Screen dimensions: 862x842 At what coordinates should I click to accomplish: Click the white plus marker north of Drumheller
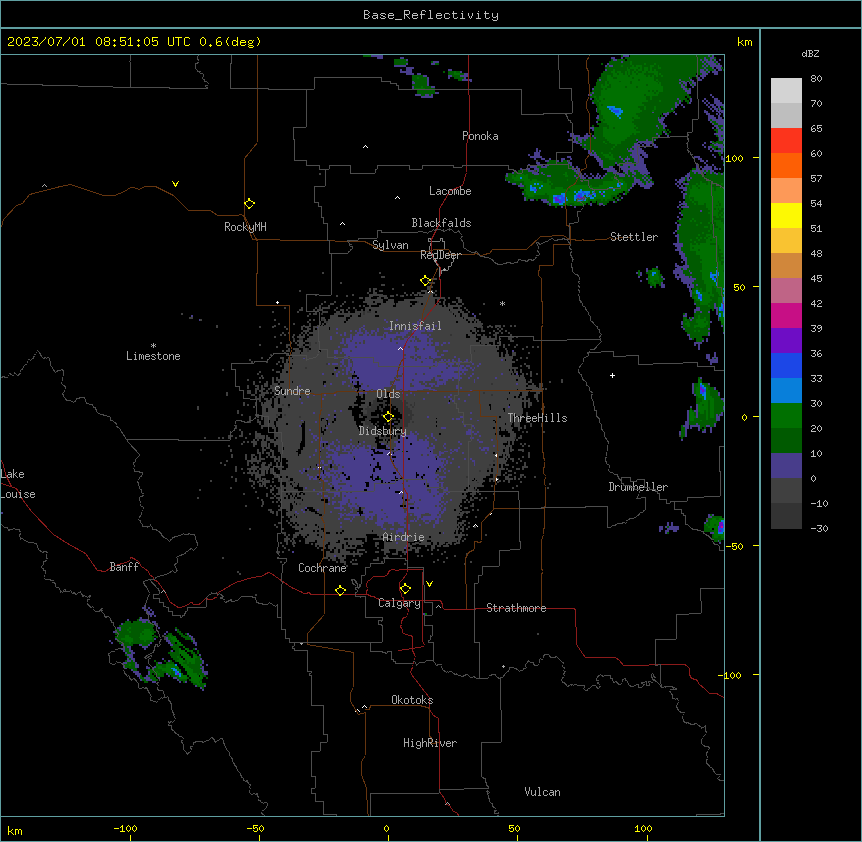tap(612, 375)
